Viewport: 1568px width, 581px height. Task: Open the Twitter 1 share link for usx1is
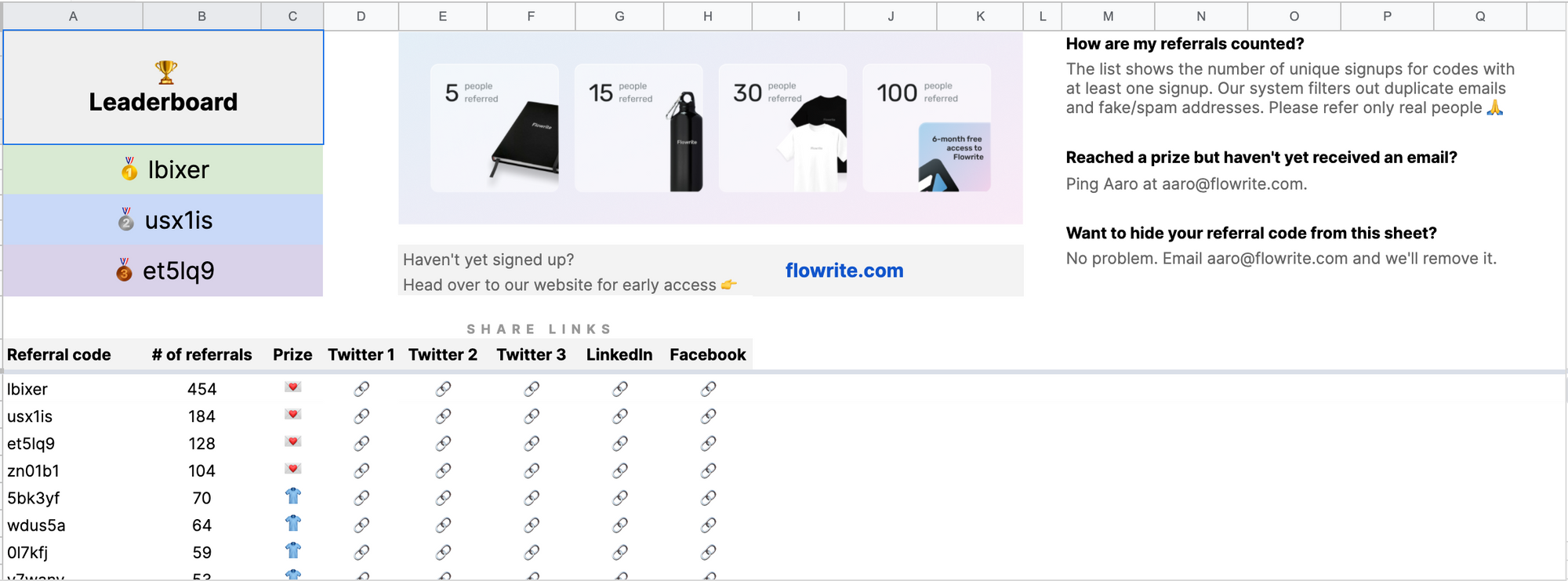click(361, 416)
